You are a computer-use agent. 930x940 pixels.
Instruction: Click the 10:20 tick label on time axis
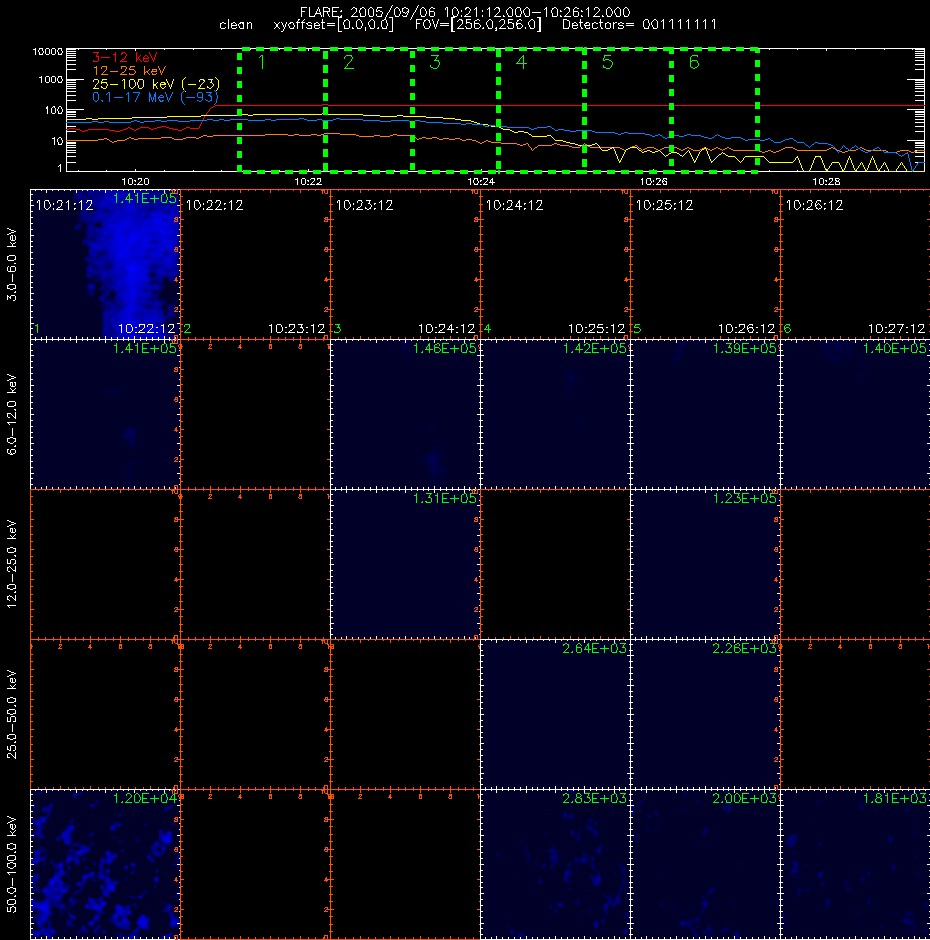tap(135, 181)
